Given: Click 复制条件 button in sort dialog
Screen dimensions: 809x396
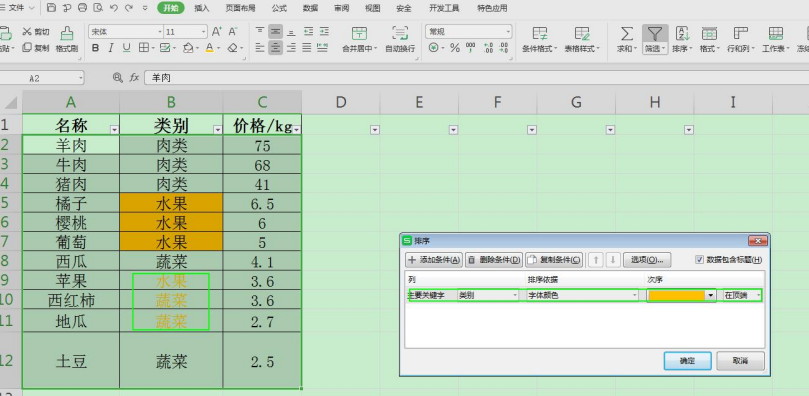Looking at the screenshot, I should (x=554, y=260).
